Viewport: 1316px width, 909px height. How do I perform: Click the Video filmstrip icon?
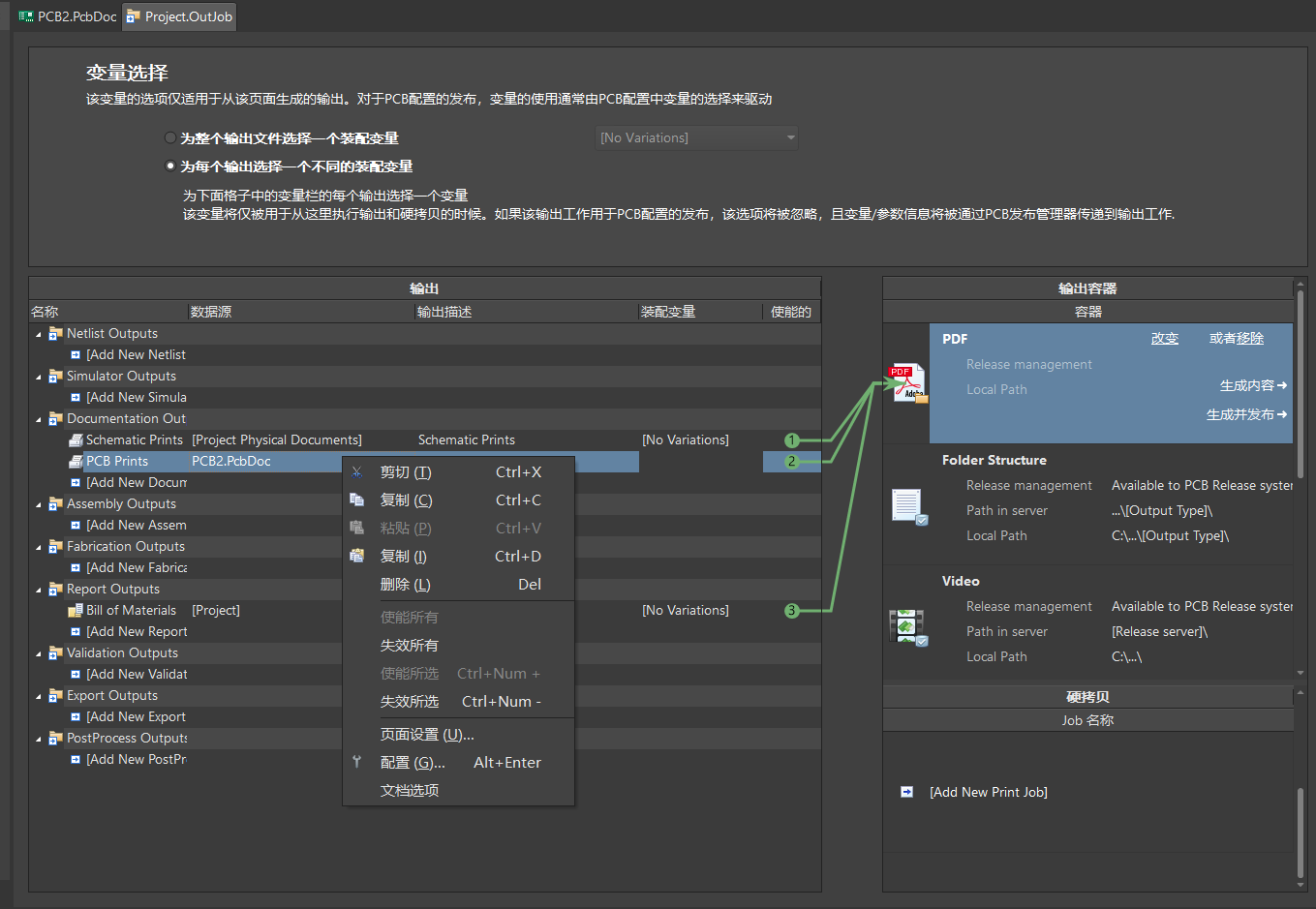pyautogui.click(x=907, y=625)
